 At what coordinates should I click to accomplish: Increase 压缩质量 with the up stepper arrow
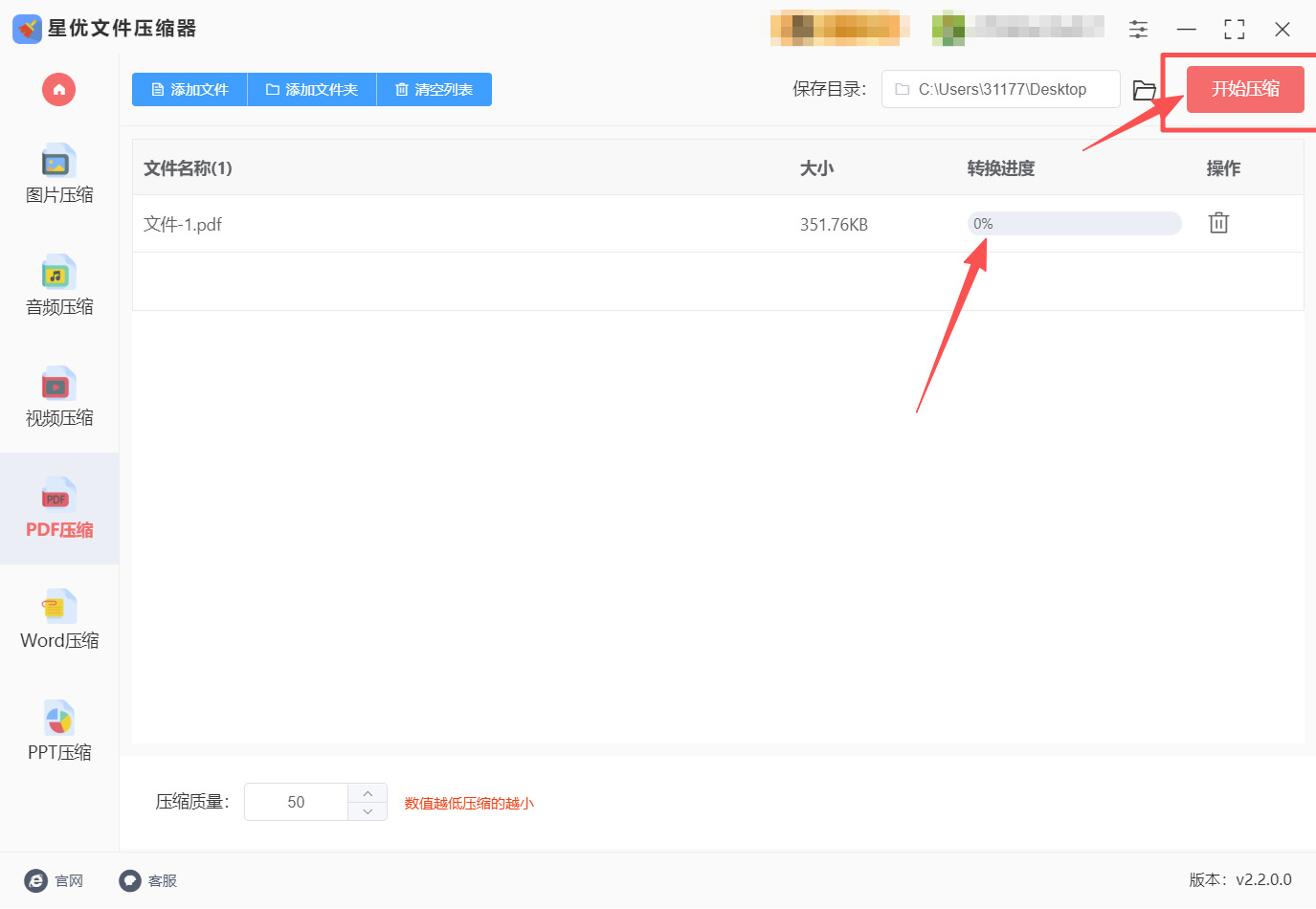pyautogui.click(x=367, y=791)
